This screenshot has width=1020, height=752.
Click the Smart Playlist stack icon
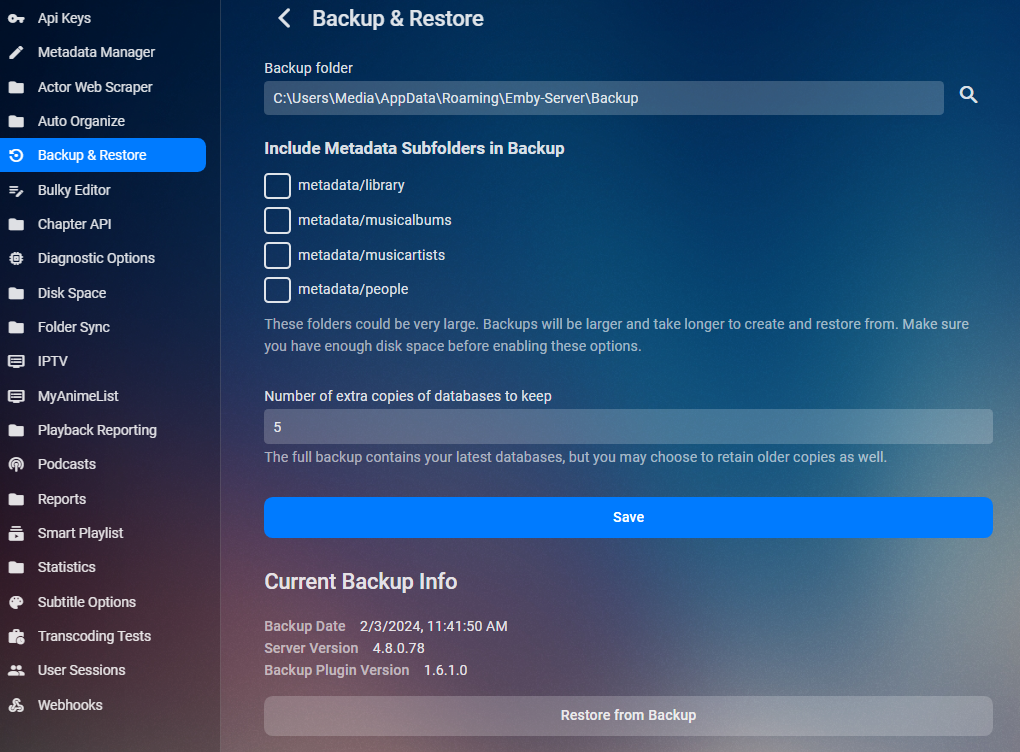[16, 533]
